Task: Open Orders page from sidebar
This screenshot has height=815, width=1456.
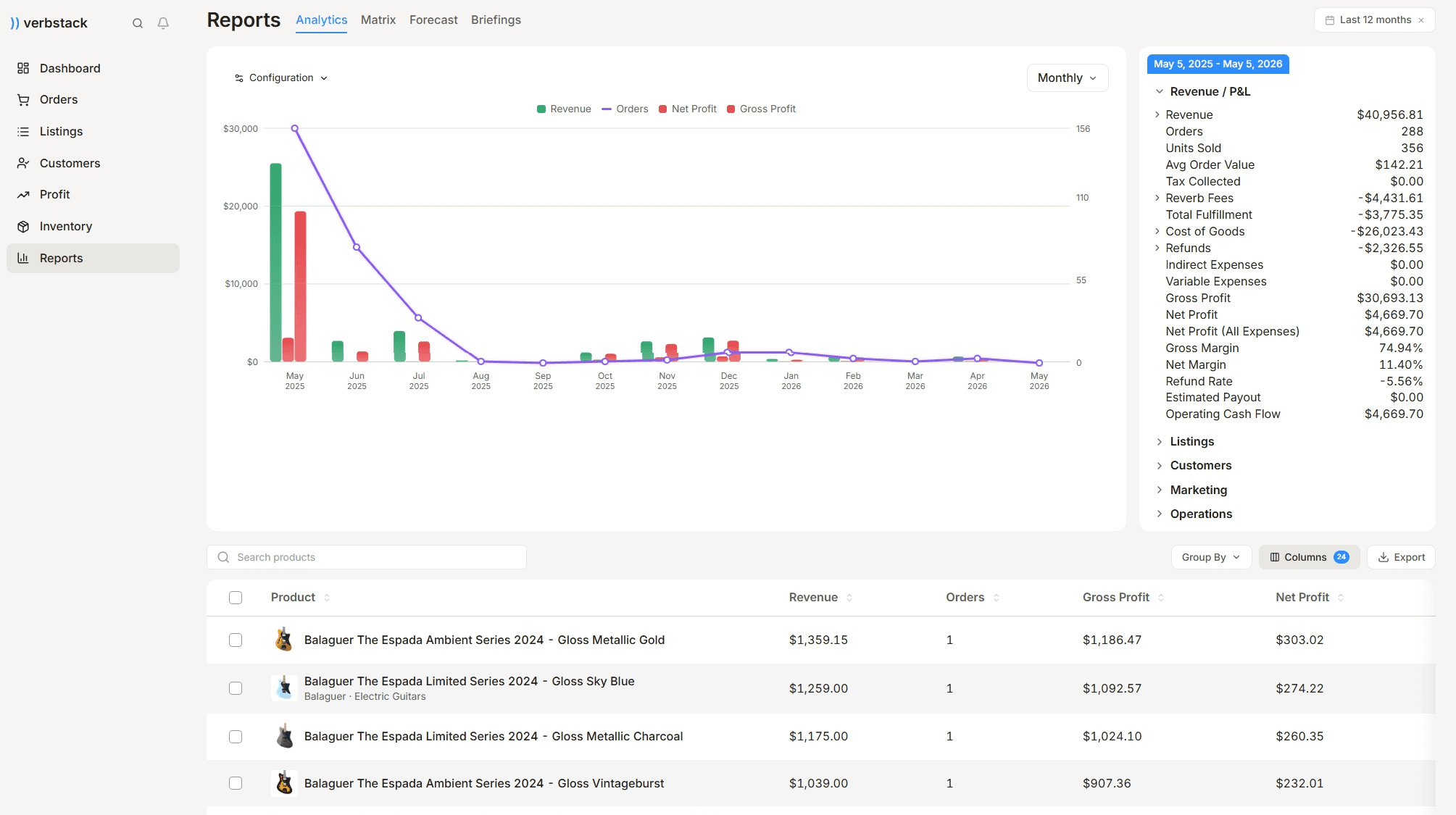Action: (x=93, y=99)
